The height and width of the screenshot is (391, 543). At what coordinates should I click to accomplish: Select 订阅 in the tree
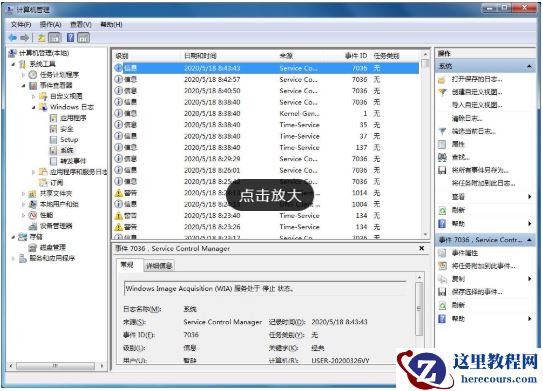[56, 183]
